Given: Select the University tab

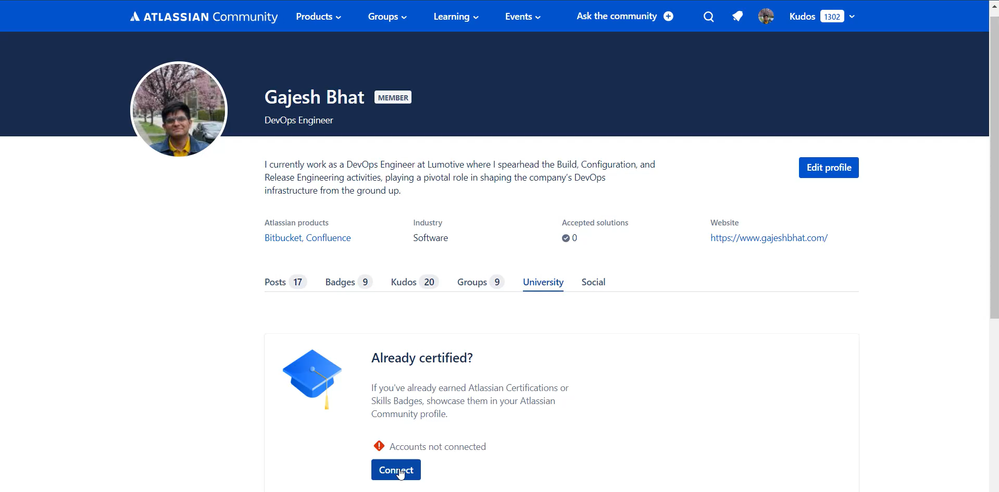Looking at the screenshot, I should pyautogui.click(x=543, y=282).
